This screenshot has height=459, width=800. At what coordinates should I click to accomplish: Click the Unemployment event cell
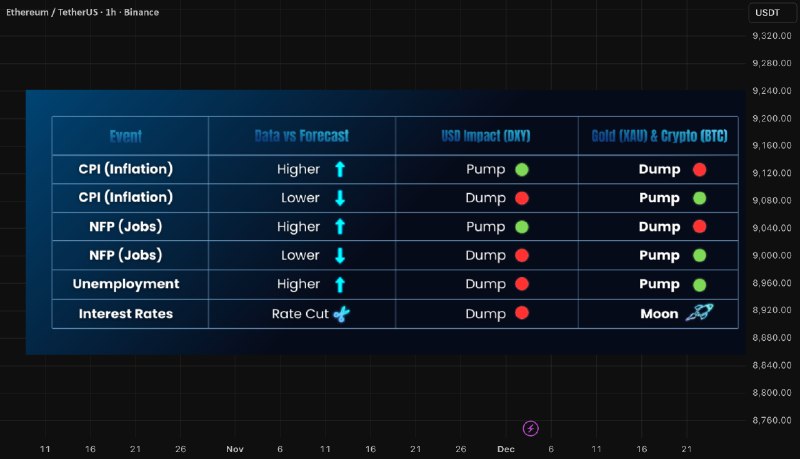pos(126,285)
